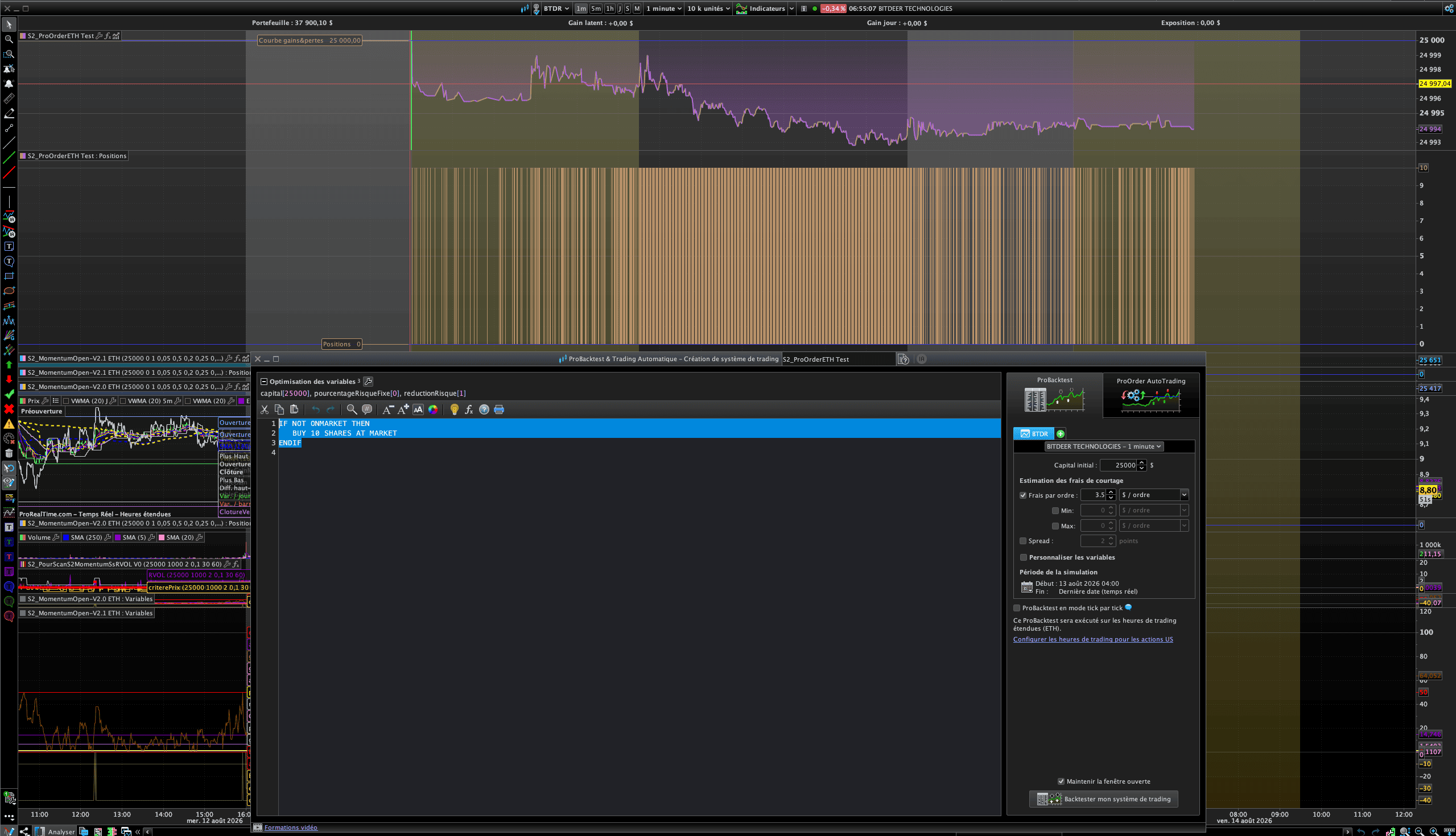The image size is (1456, 836).
Task: Uncheck Maintenir la fenêtre ouverte
Action: coord(1061,781)
